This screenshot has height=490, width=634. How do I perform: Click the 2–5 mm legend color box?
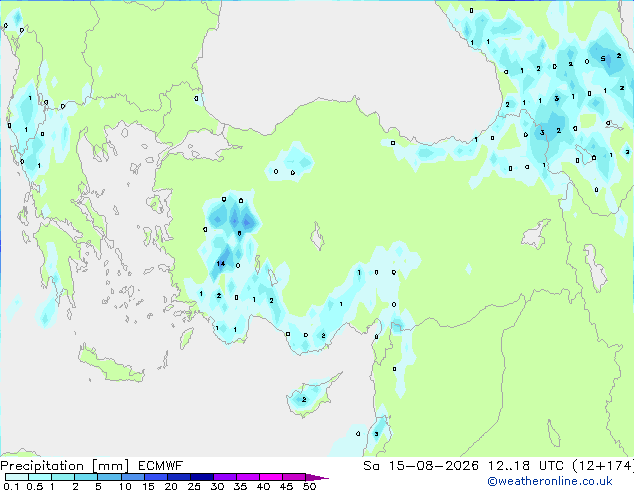[x=86, y=477]
